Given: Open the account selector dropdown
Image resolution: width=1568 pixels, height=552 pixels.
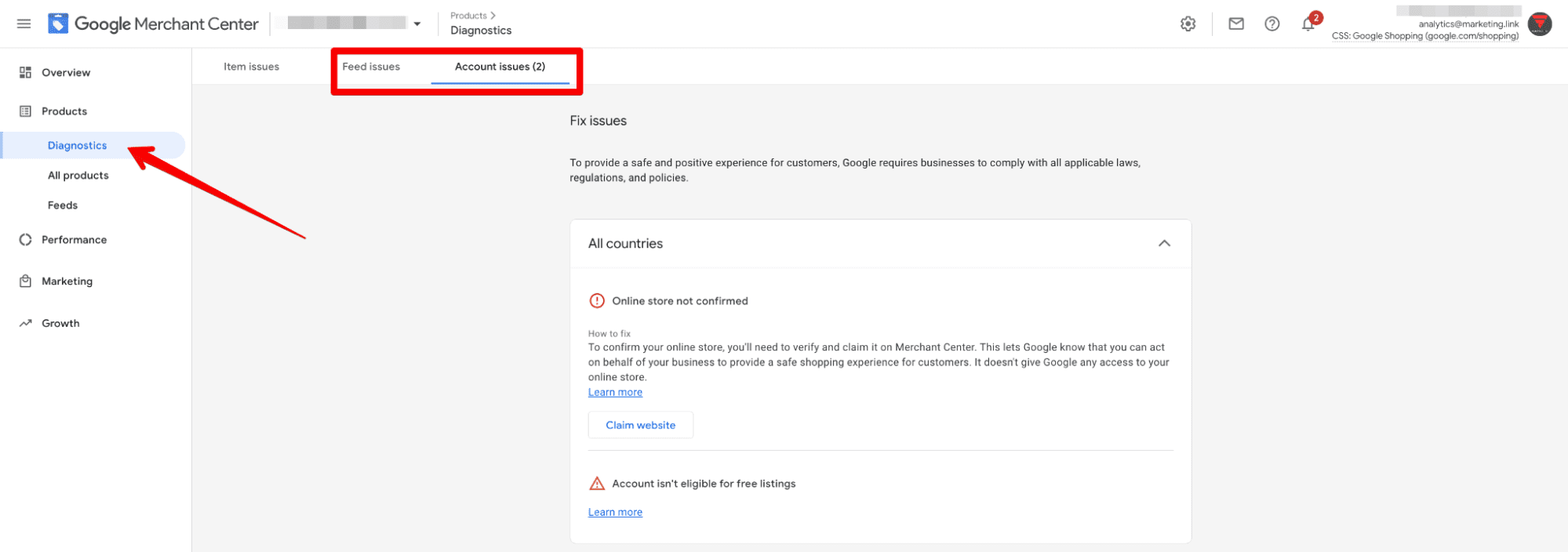Looking at the screenshot, I should [x=417, y=24].
